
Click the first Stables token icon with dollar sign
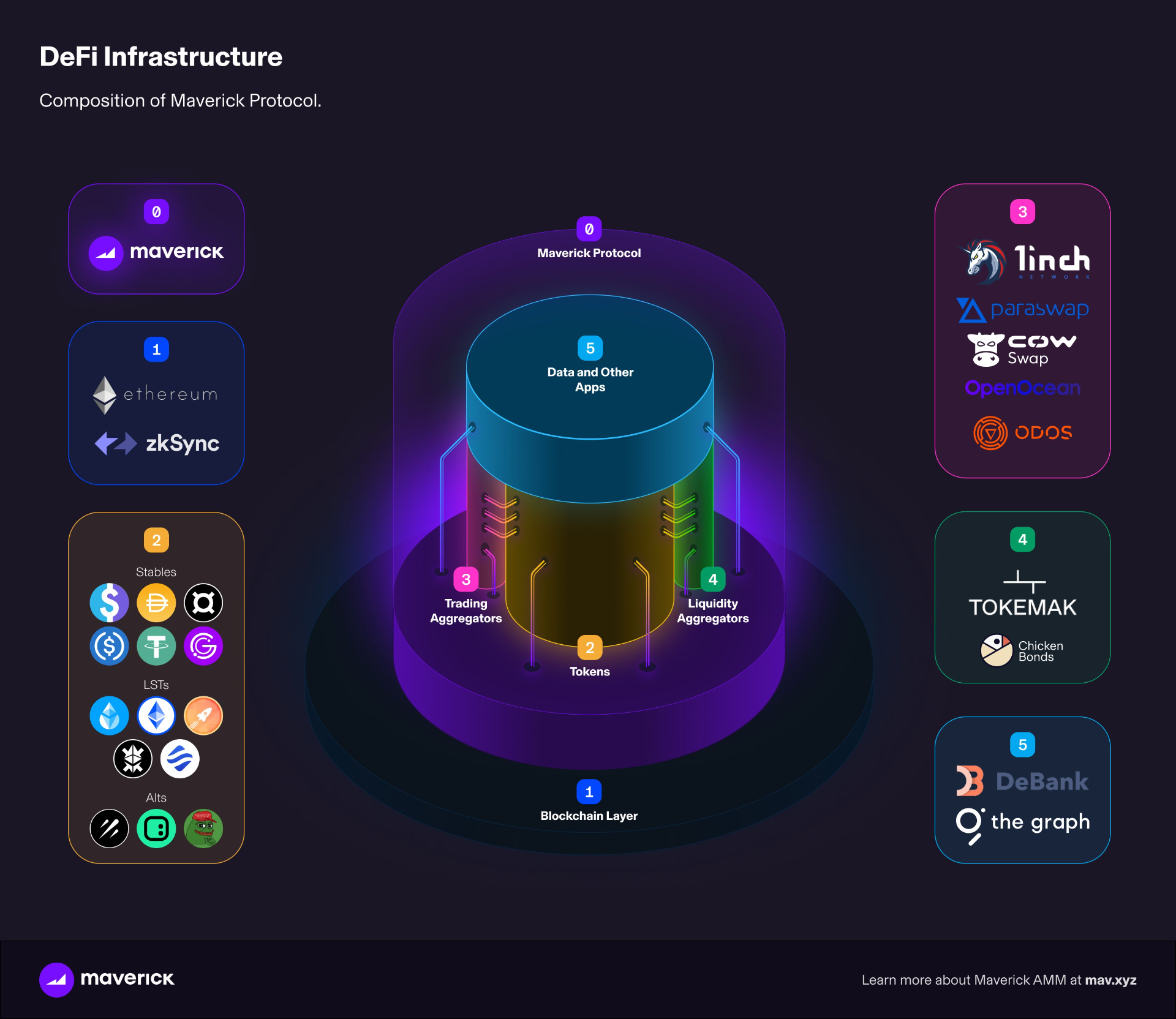[109, 603]
